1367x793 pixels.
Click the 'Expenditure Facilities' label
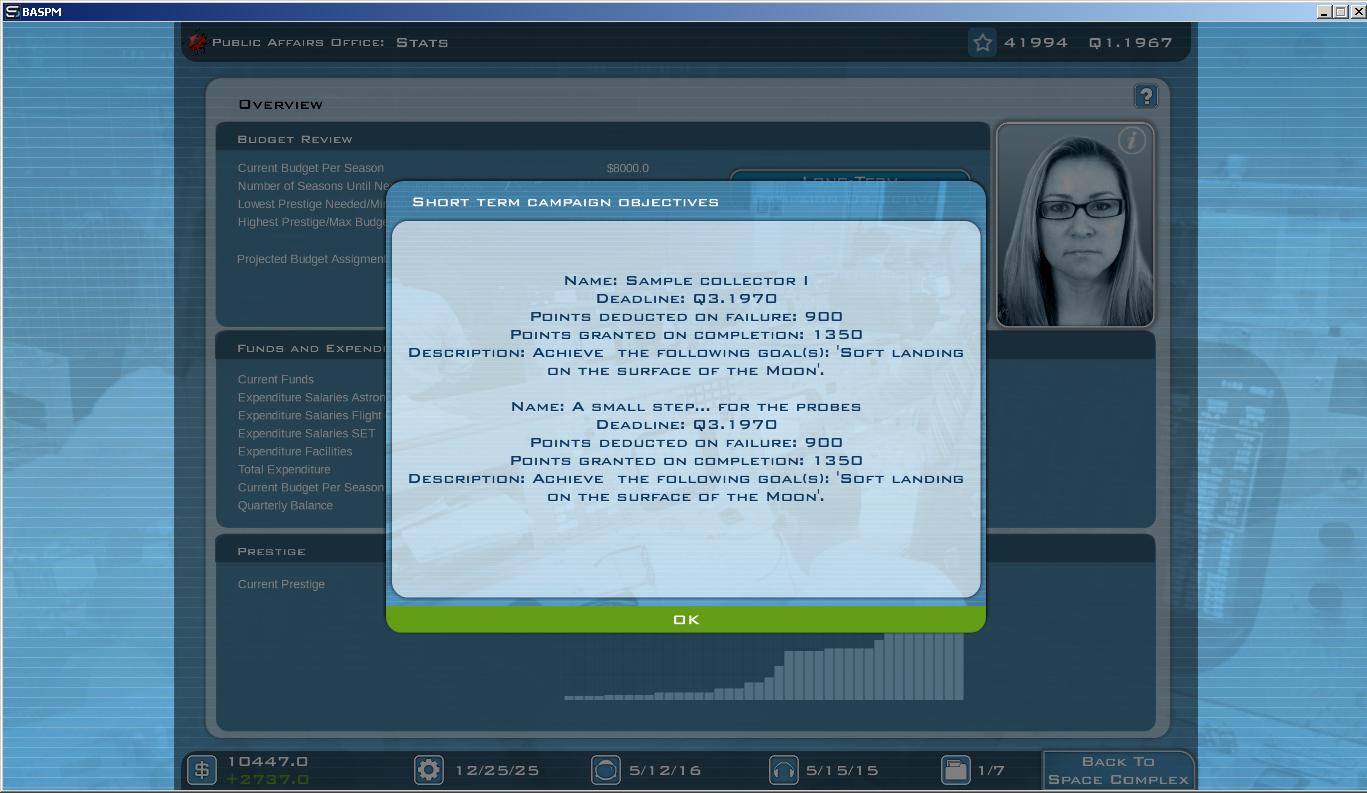tap(295, 452)
